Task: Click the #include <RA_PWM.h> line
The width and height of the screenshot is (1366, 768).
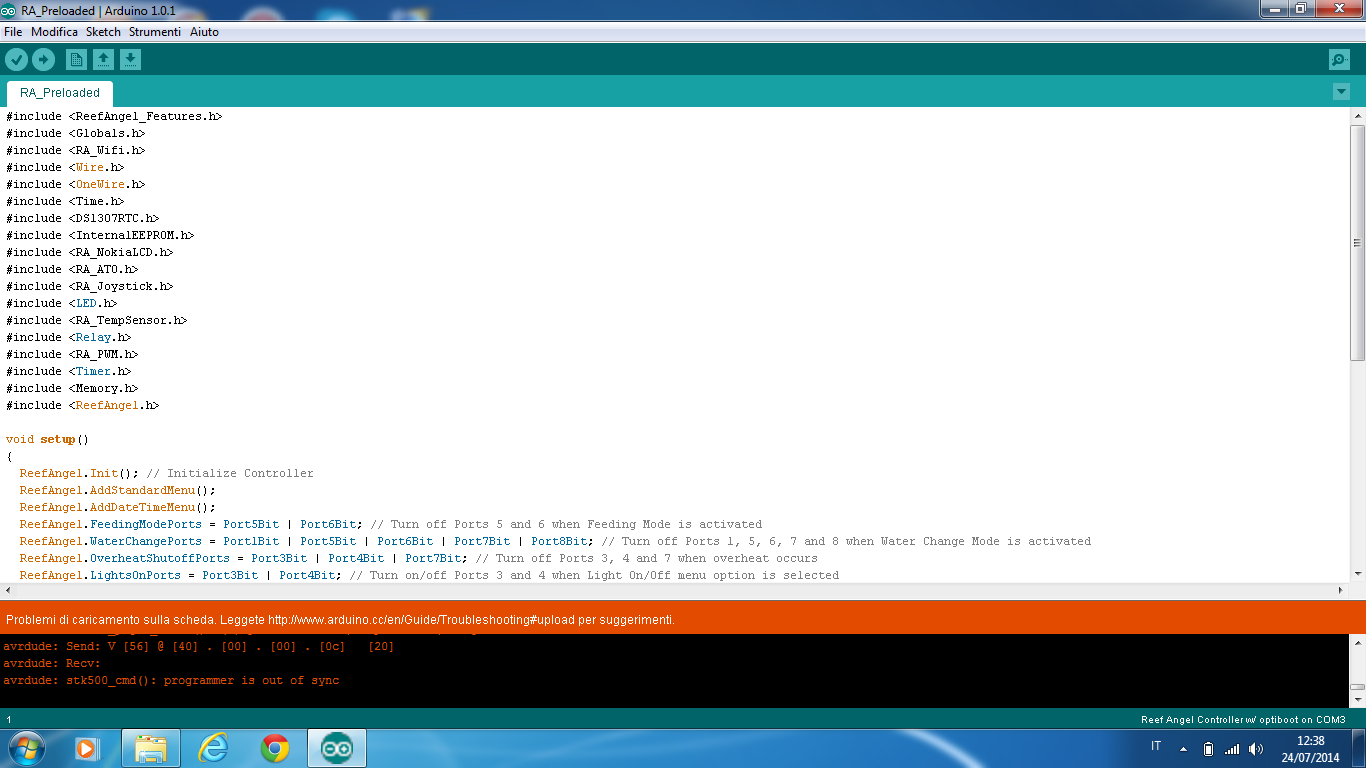Action: (72, 354)
